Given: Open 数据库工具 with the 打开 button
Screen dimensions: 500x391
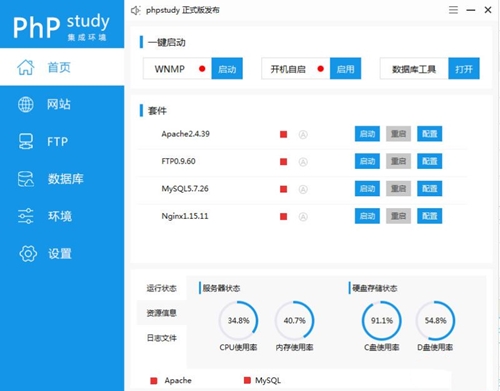Looking at the screenshot, I should (464, 69).
